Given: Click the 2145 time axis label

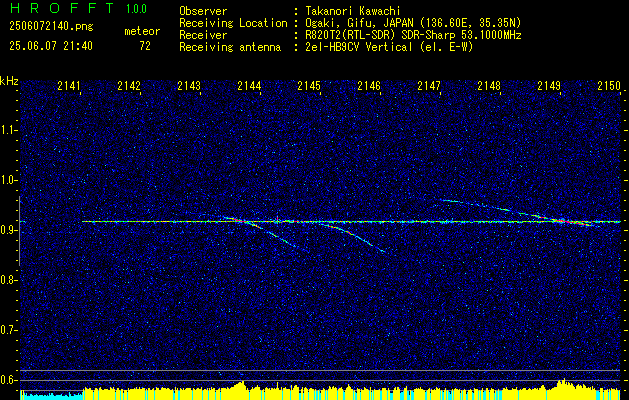Looking at the screenshot, I should point(309,86).
